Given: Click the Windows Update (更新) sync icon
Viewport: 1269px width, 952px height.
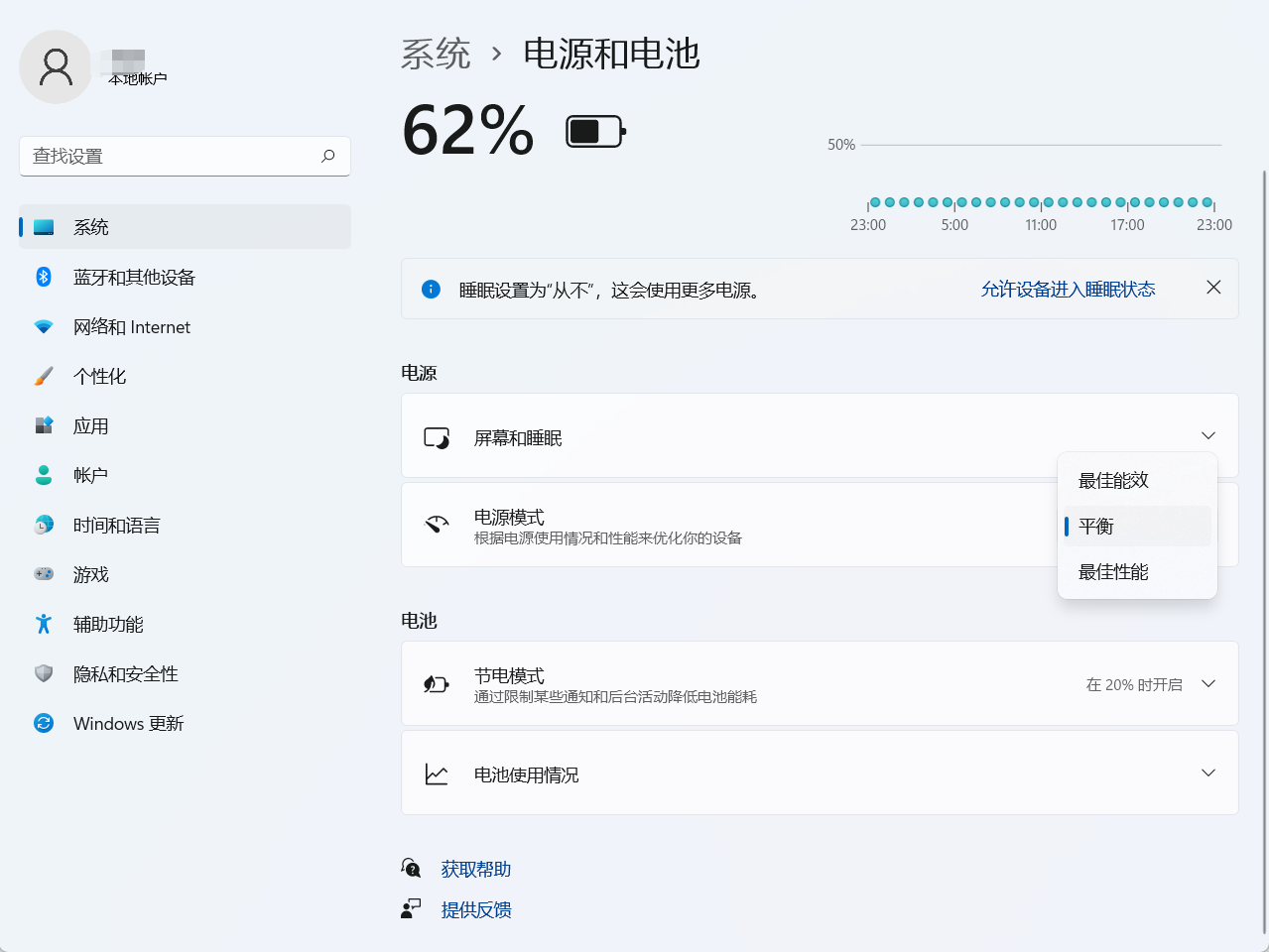Looking at the screenshot, I should tap(44, 723).
